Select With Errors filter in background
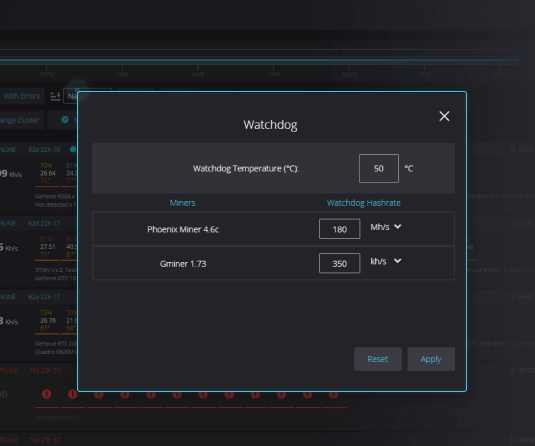 tap(22, 96)
